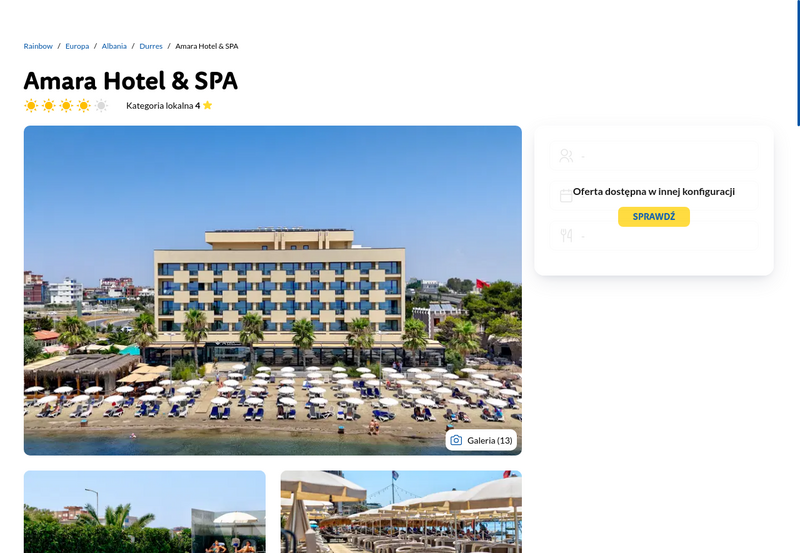
Task: Click the yellow star beside Kategoria lokalna
Action: (207, 105)
